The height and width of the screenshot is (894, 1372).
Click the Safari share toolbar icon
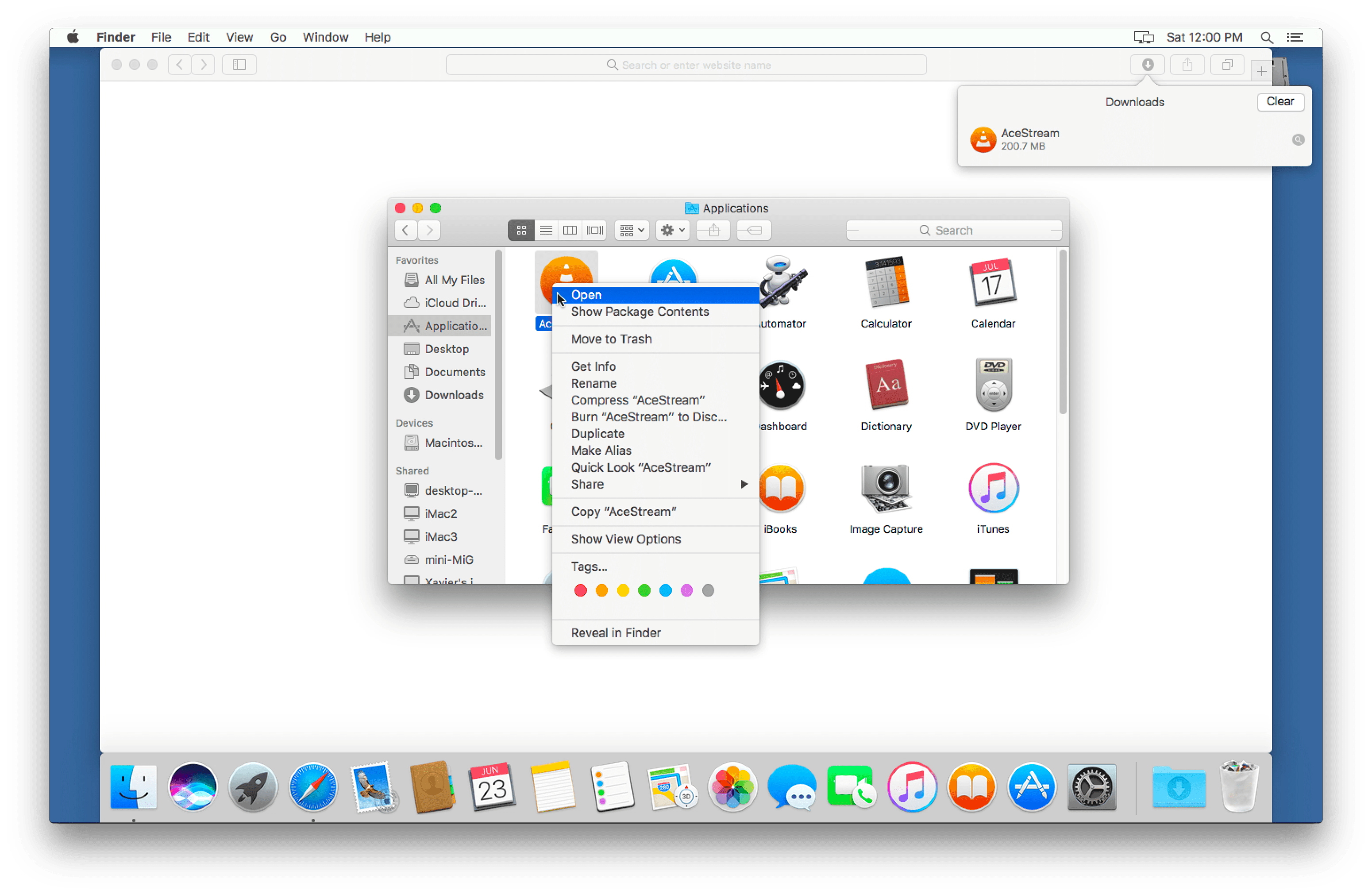(1187, 65)
